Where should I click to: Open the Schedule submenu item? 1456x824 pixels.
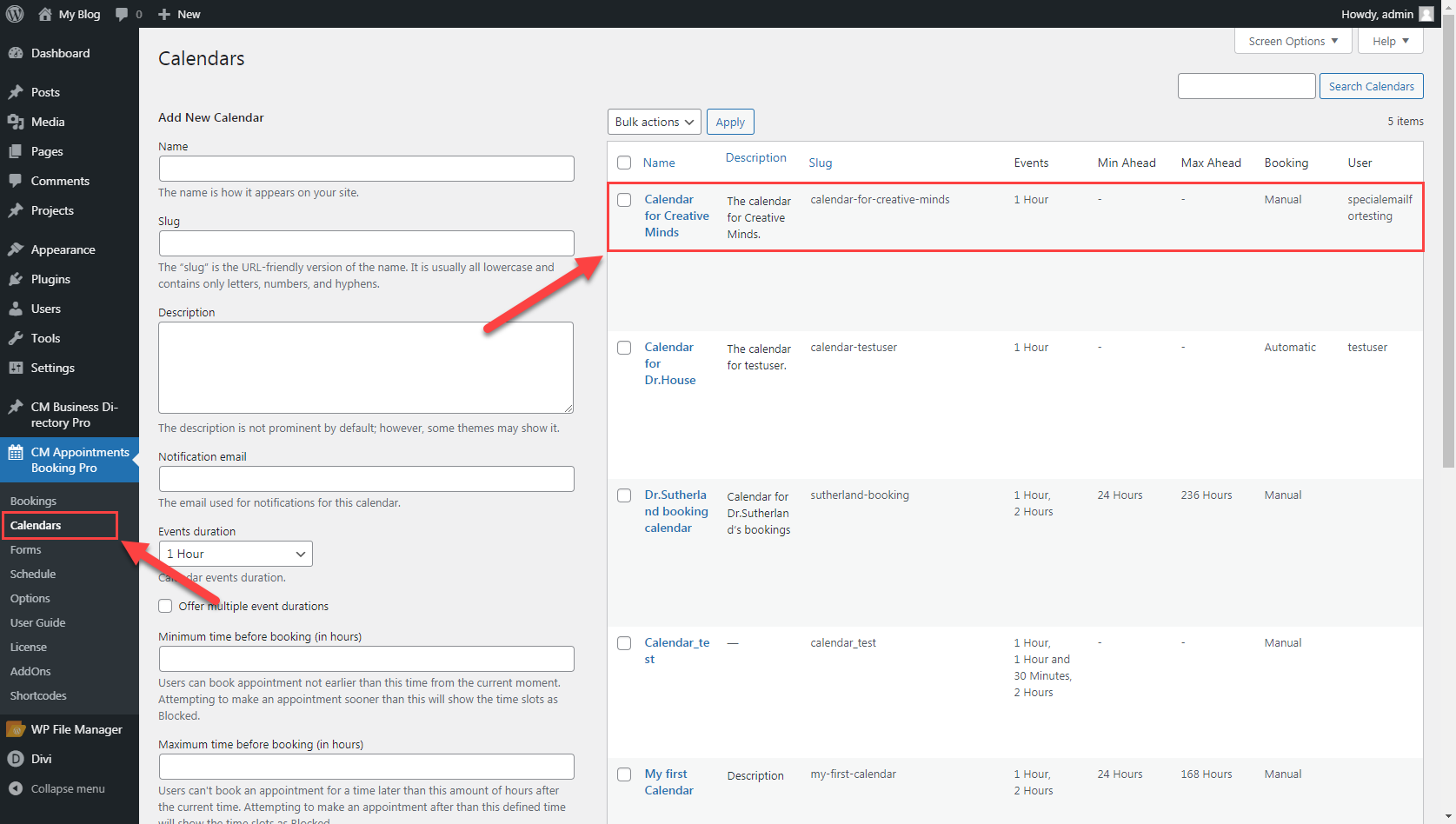tap(33, 574)
